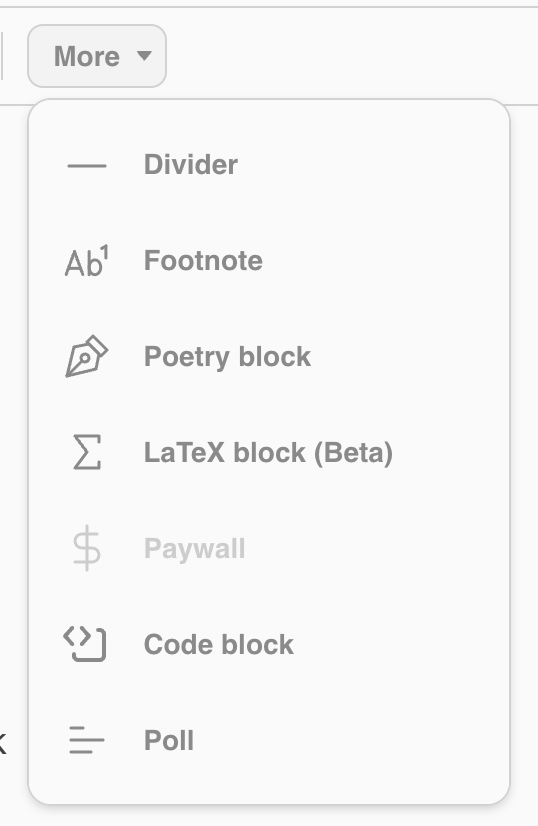The height and width of the screenshot is (826, 538).
Task: Select the Poetry block menu entry
Action: 269,357
